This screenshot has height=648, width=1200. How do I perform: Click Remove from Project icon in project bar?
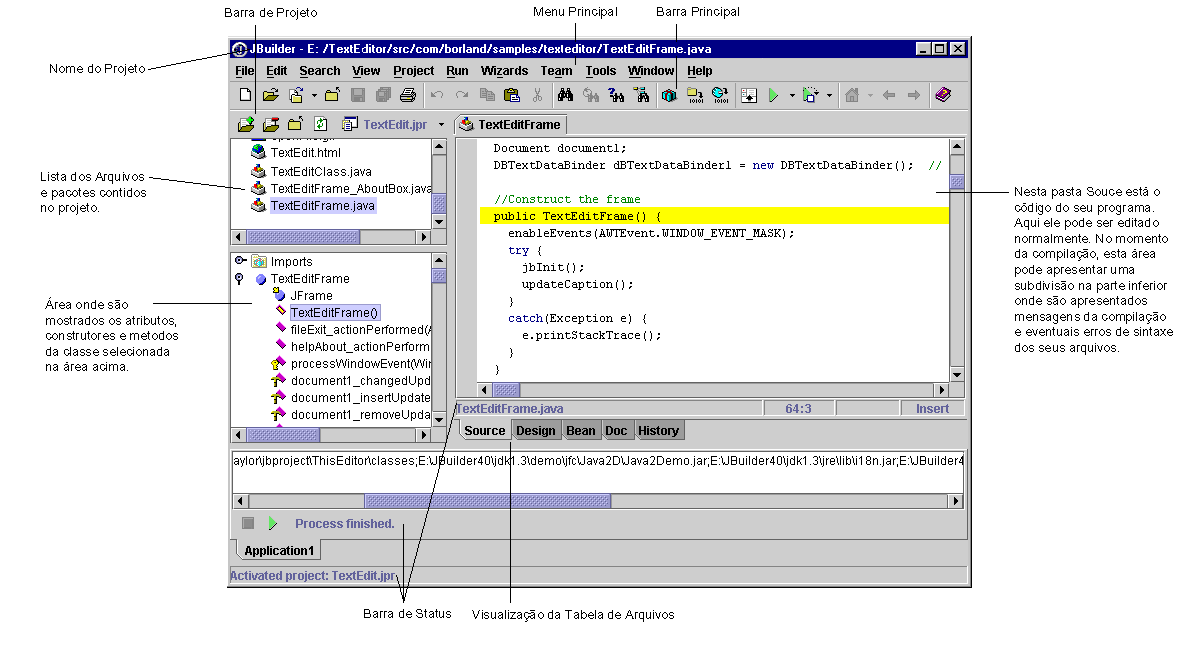tap(270, 125)
